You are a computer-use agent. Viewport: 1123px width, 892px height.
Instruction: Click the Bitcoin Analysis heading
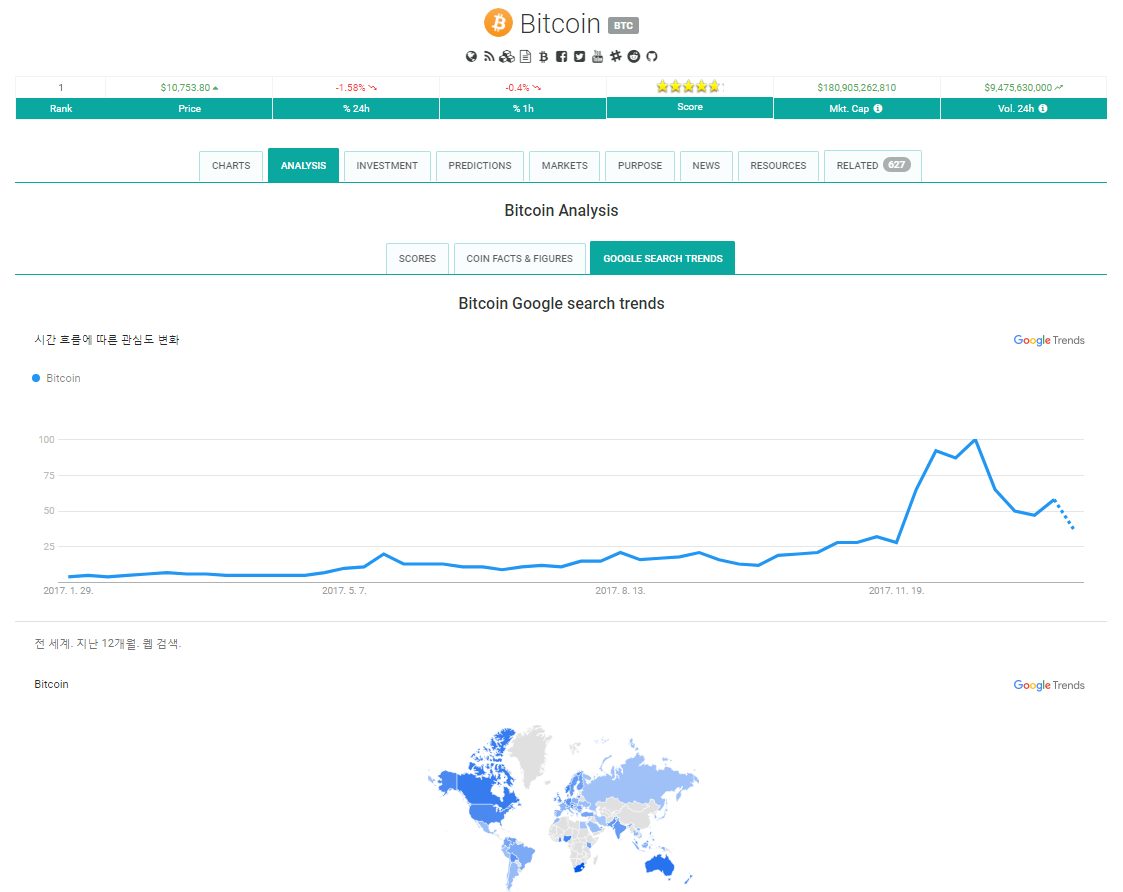[561, 211]
